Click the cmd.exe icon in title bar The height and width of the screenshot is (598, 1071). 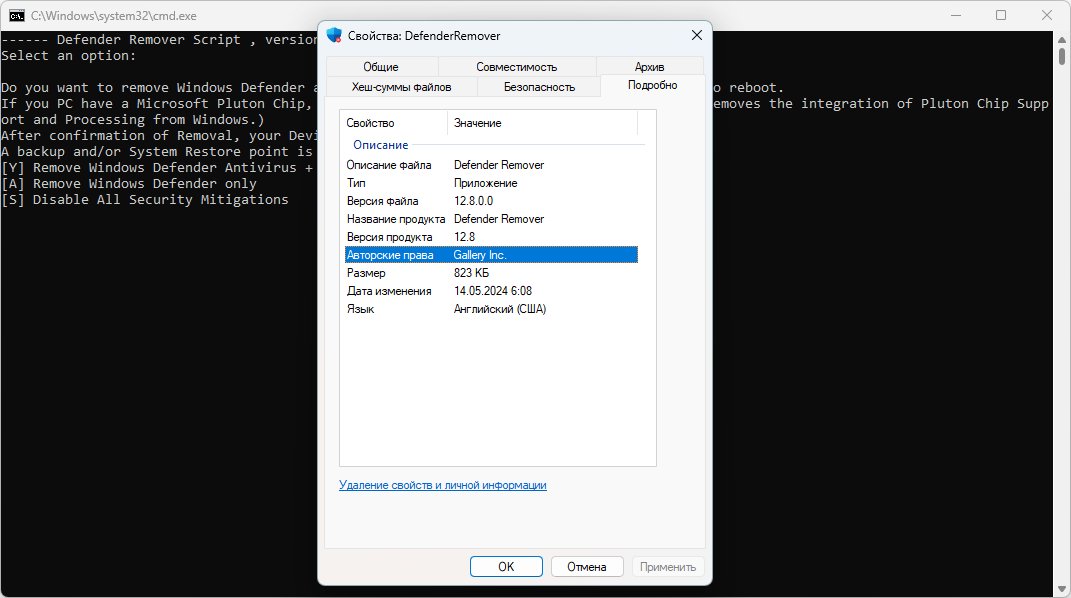click(16, 16)
